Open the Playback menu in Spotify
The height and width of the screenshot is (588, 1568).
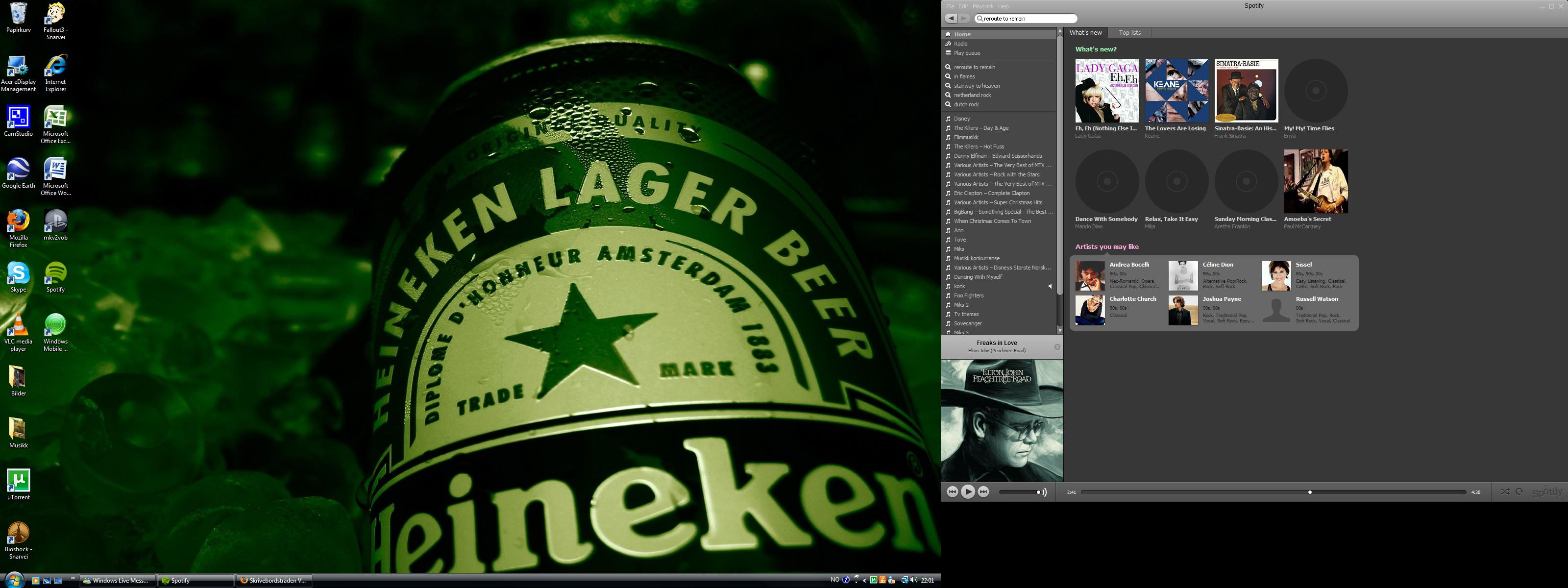(982, 6)
